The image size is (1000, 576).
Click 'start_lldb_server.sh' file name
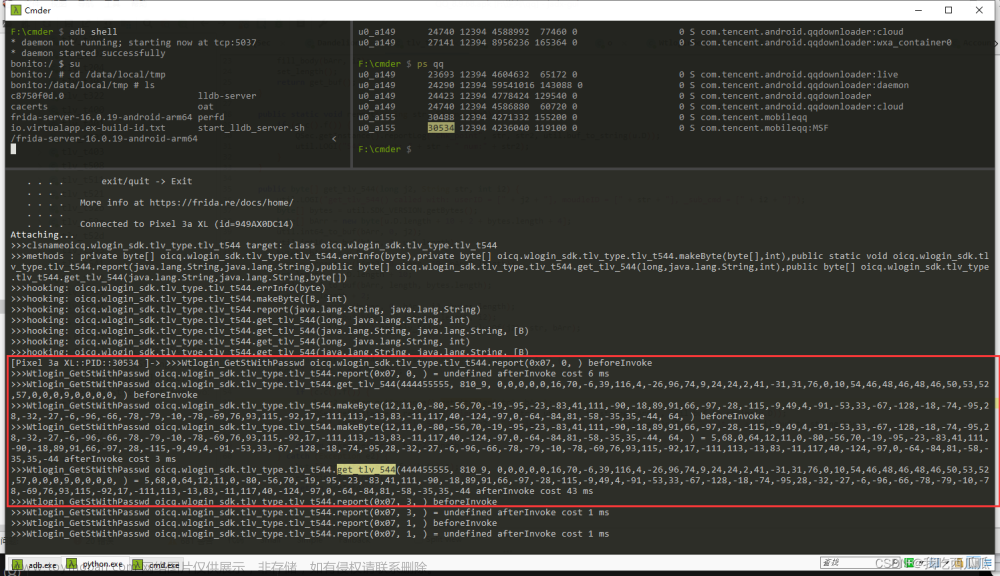click(251, 128)
